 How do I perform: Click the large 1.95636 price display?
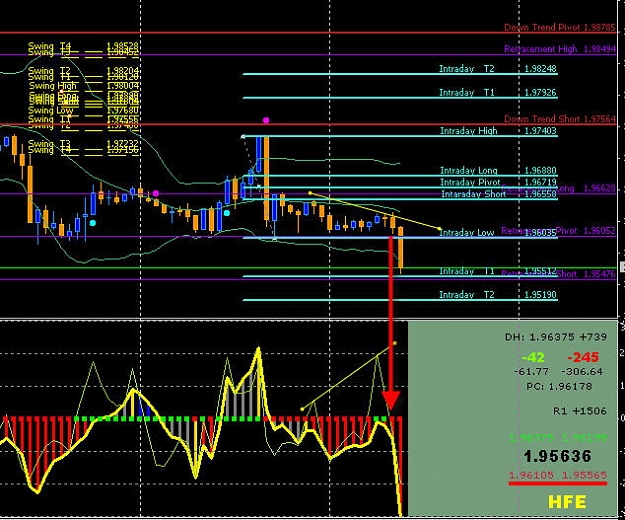[x=557, y=456]
